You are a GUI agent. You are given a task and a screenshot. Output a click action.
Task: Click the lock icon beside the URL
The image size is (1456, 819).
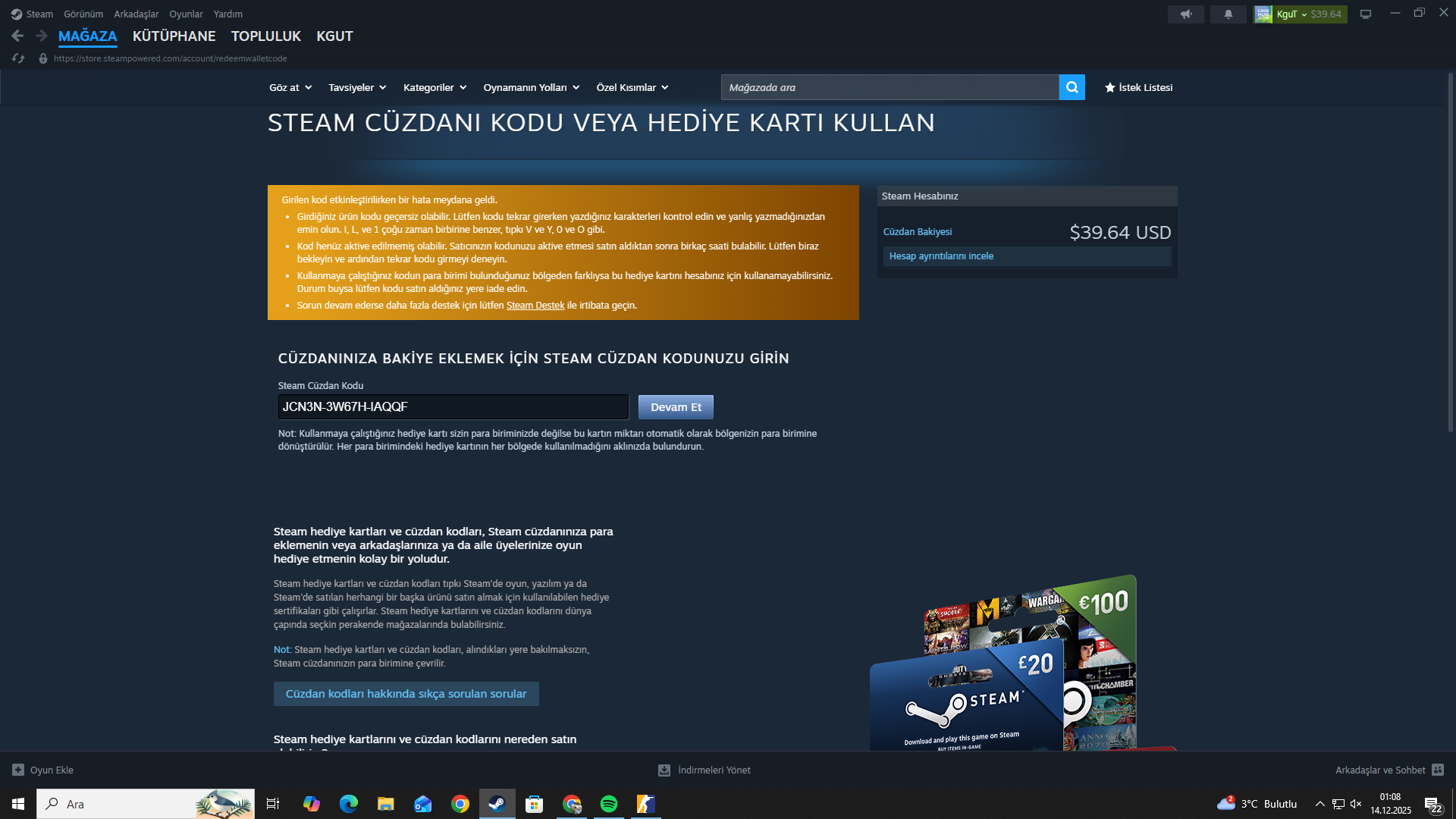pos(43,58)
